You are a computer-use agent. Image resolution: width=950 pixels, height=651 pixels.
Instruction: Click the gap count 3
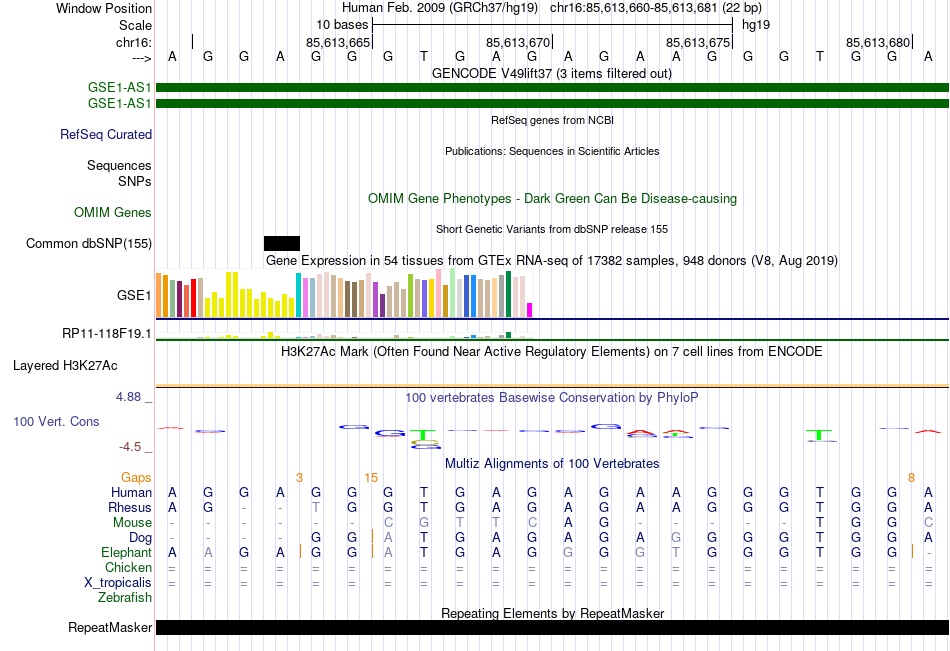299,478
